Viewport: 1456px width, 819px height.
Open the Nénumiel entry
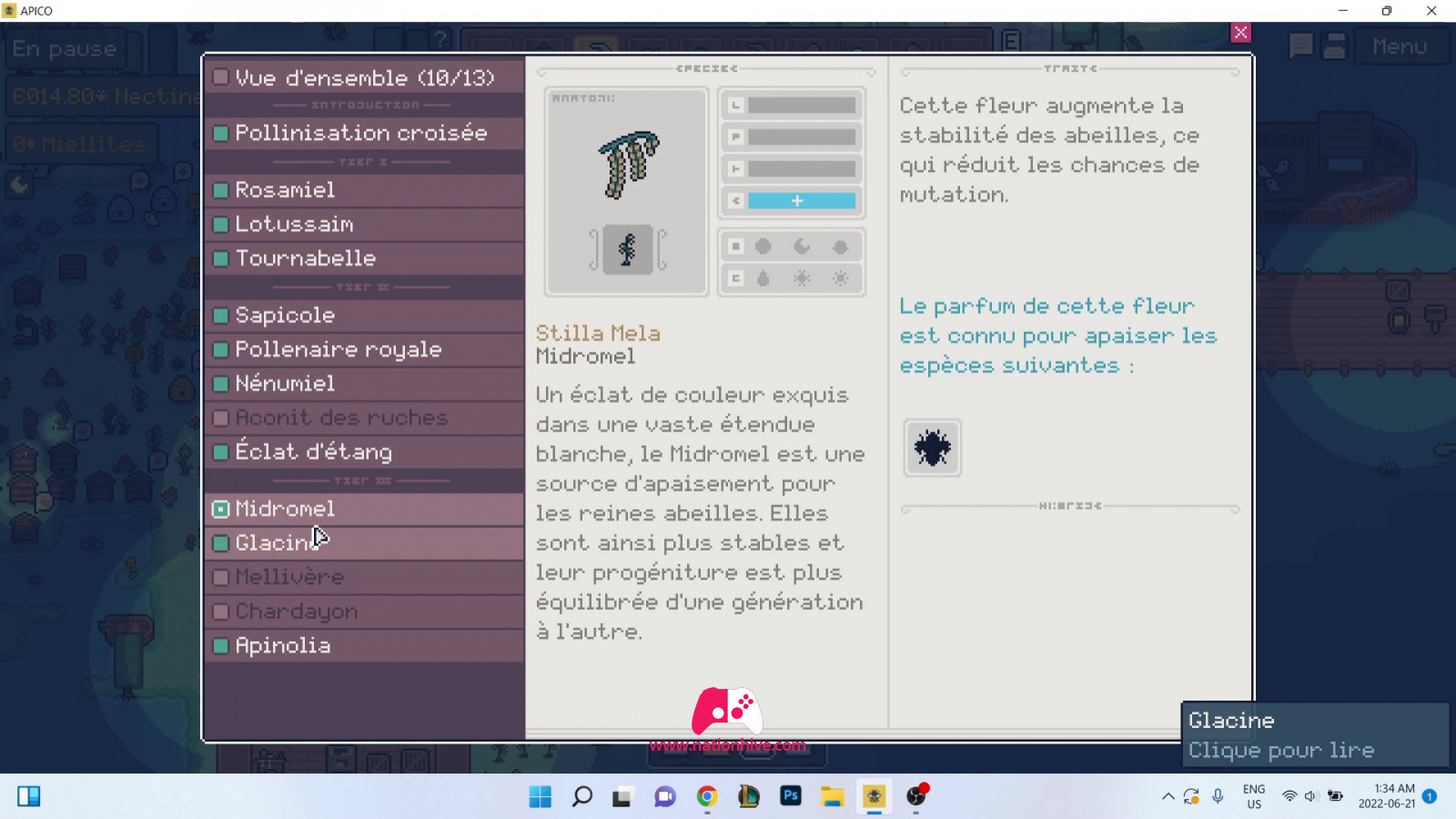[364, 383]
